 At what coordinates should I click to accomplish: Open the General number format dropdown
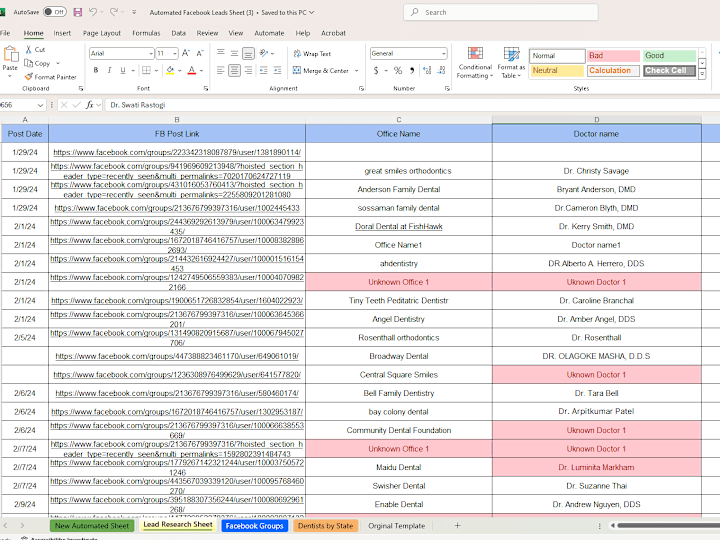(x=443, y=54)
